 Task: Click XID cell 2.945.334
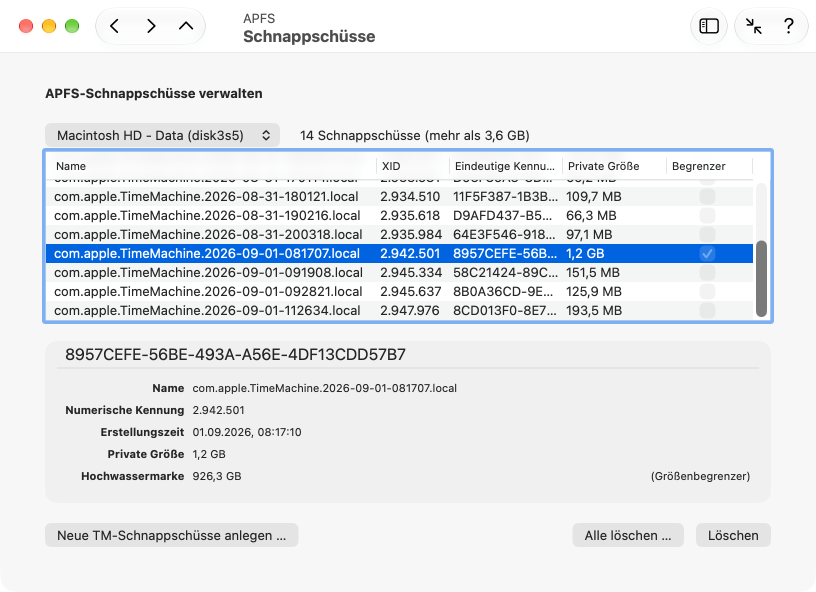pyautogui.click(x=411, y=273)
